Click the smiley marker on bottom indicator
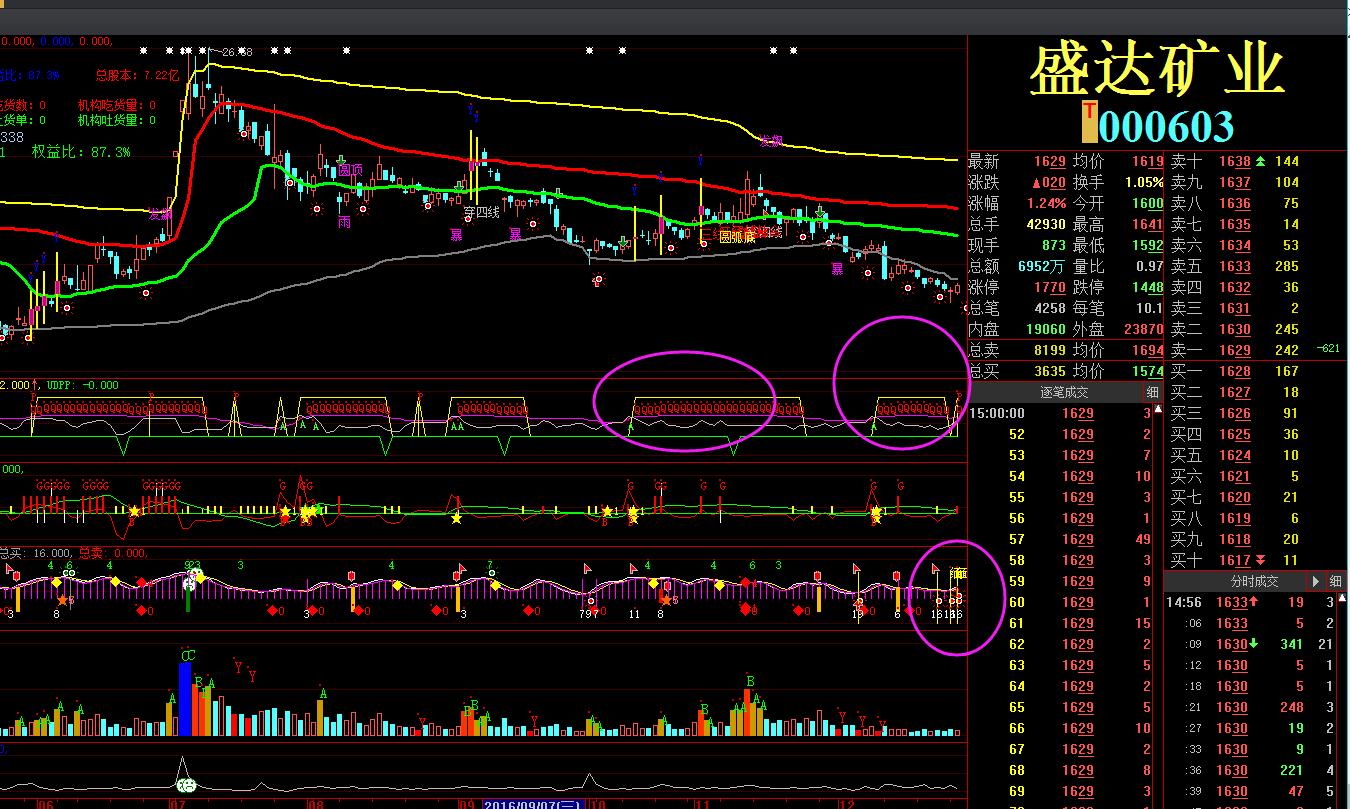Screen dimensions: 1350x809 point(185,786)
